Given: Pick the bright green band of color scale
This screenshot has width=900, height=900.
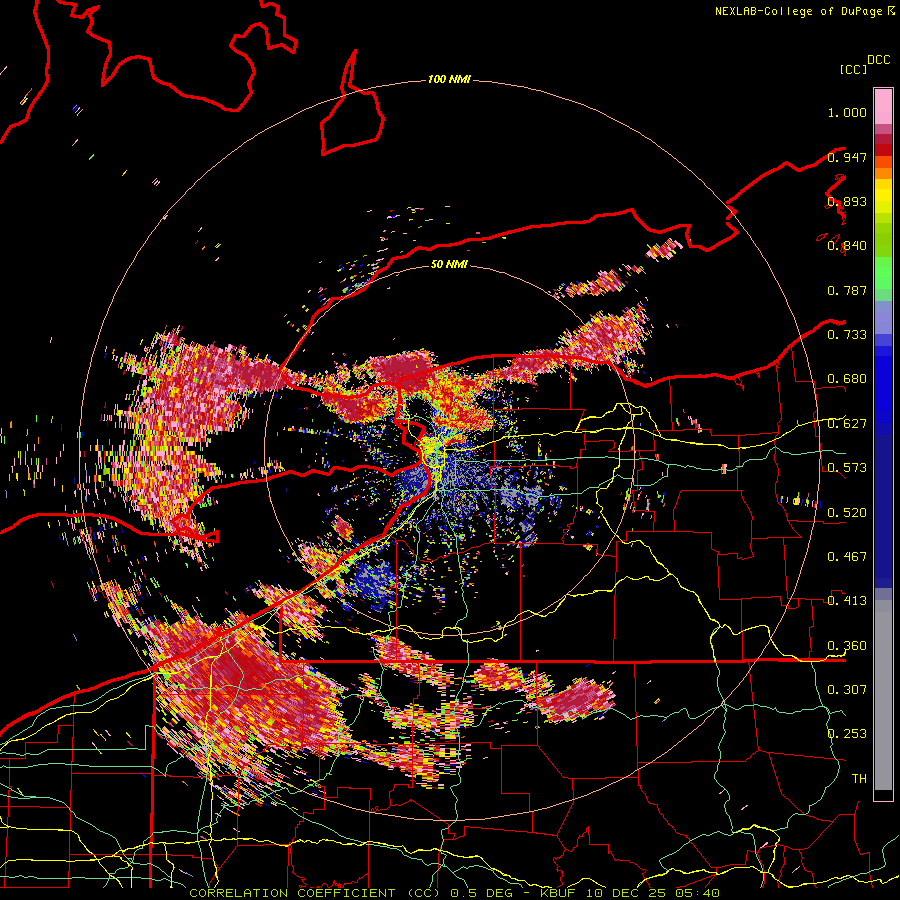Looking at the screenshot, I should (883, 273).
